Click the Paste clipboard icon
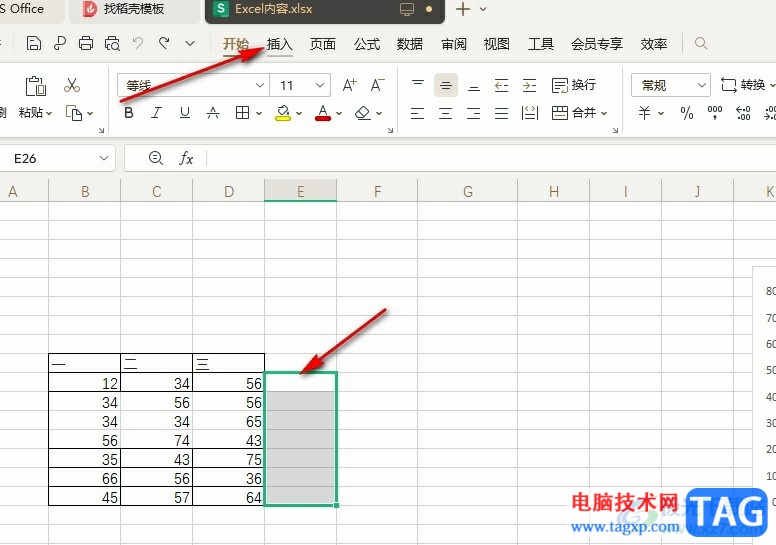The width and height of the screenshot is (776, 545). 36,86
